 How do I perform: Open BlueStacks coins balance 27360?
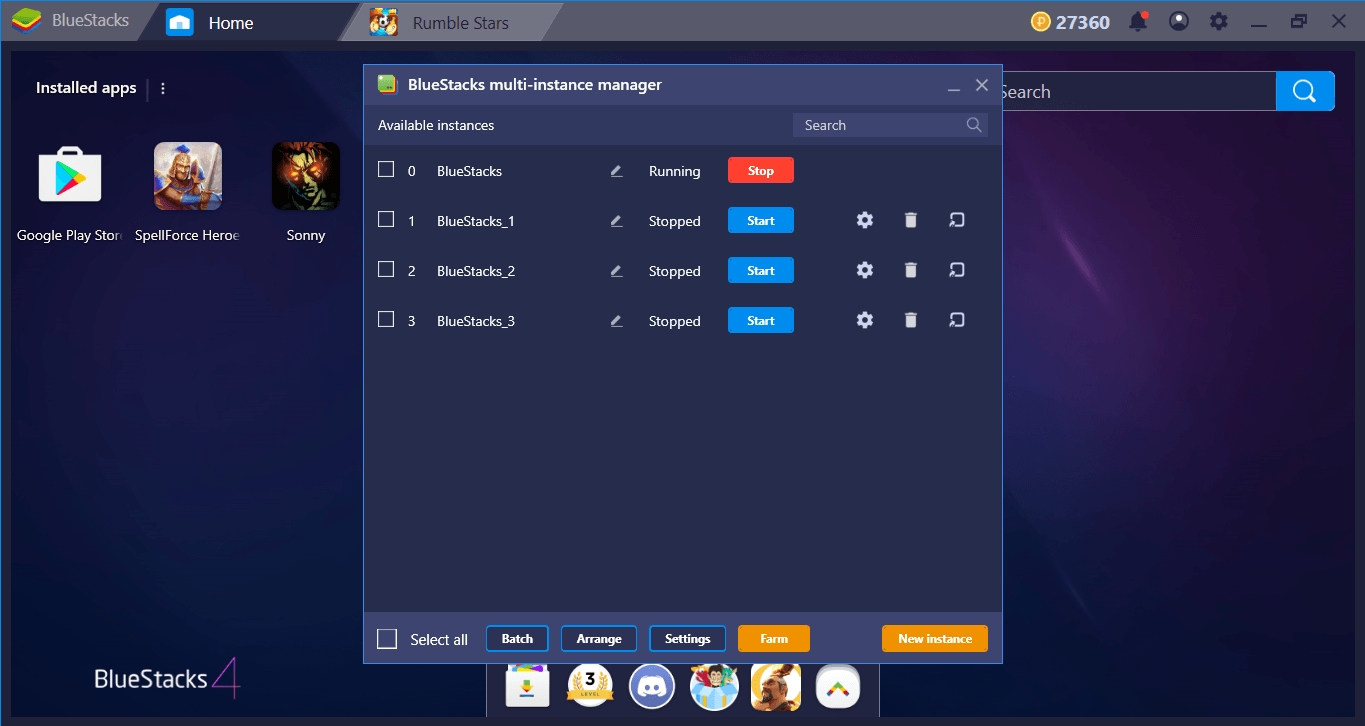point(1071,22)
